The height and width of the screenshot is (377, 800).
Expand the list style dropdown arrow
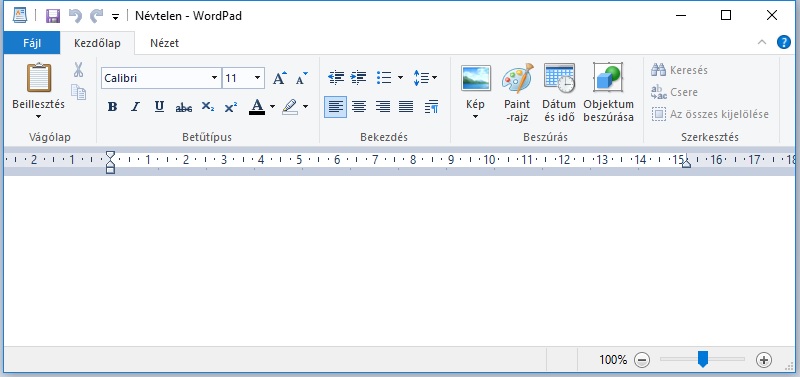point(400,78)
